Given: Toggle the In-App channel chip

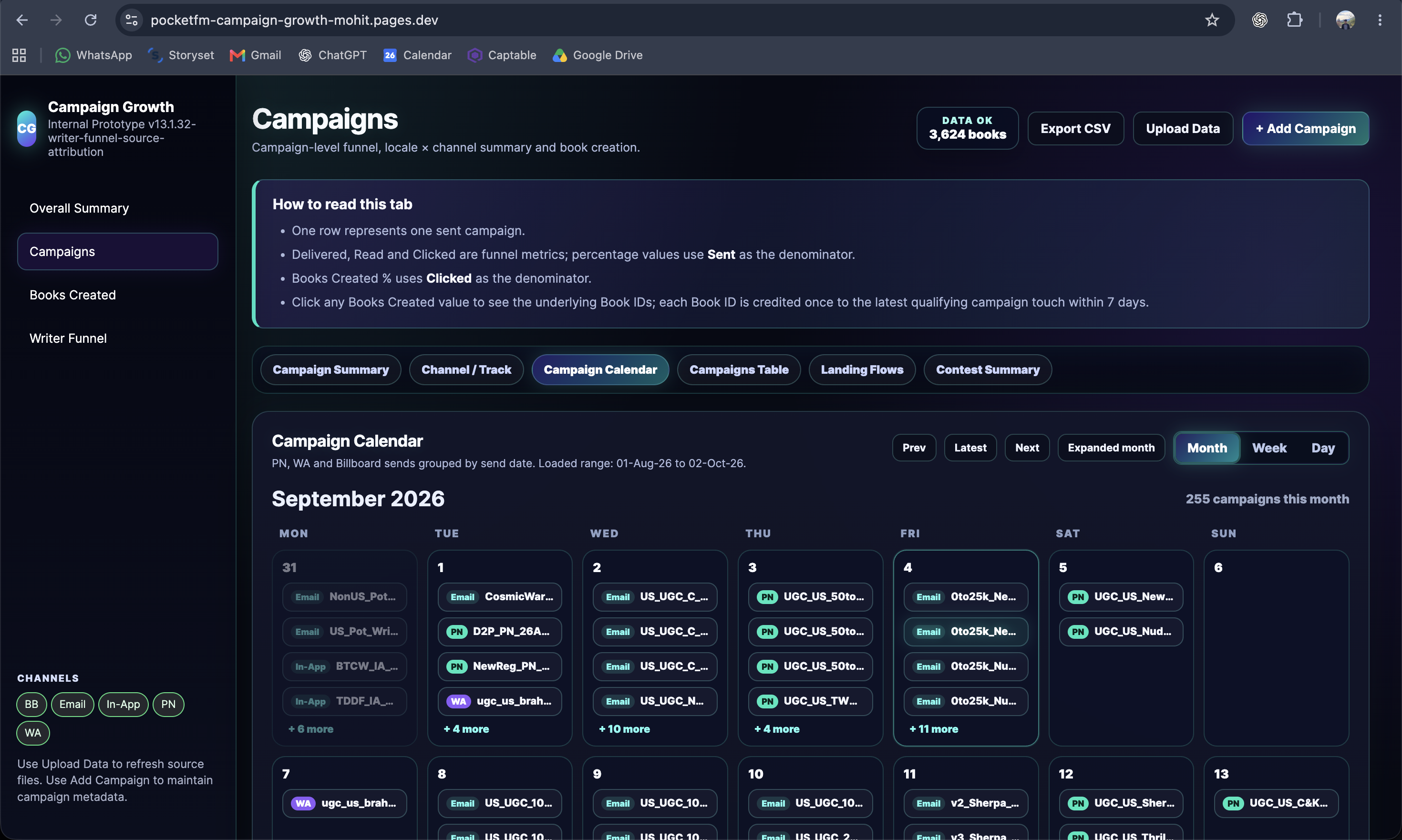Looking at the screenshot, I should tap(124, 704).
